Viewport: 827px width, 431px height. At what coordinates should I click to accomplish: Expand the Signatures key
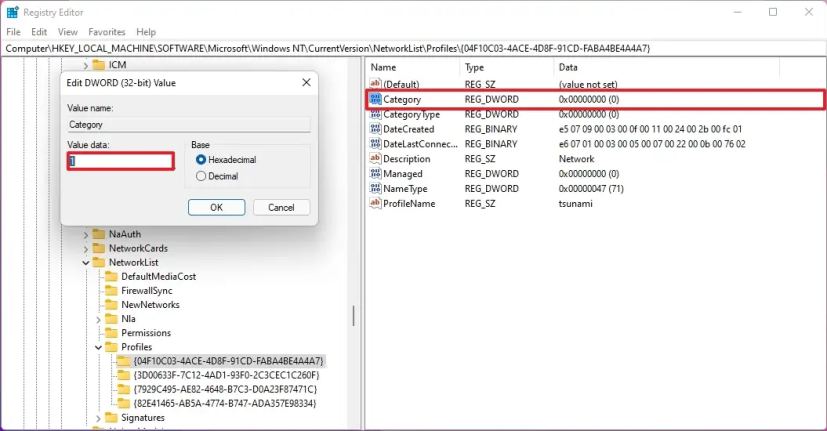pos(98,418)
